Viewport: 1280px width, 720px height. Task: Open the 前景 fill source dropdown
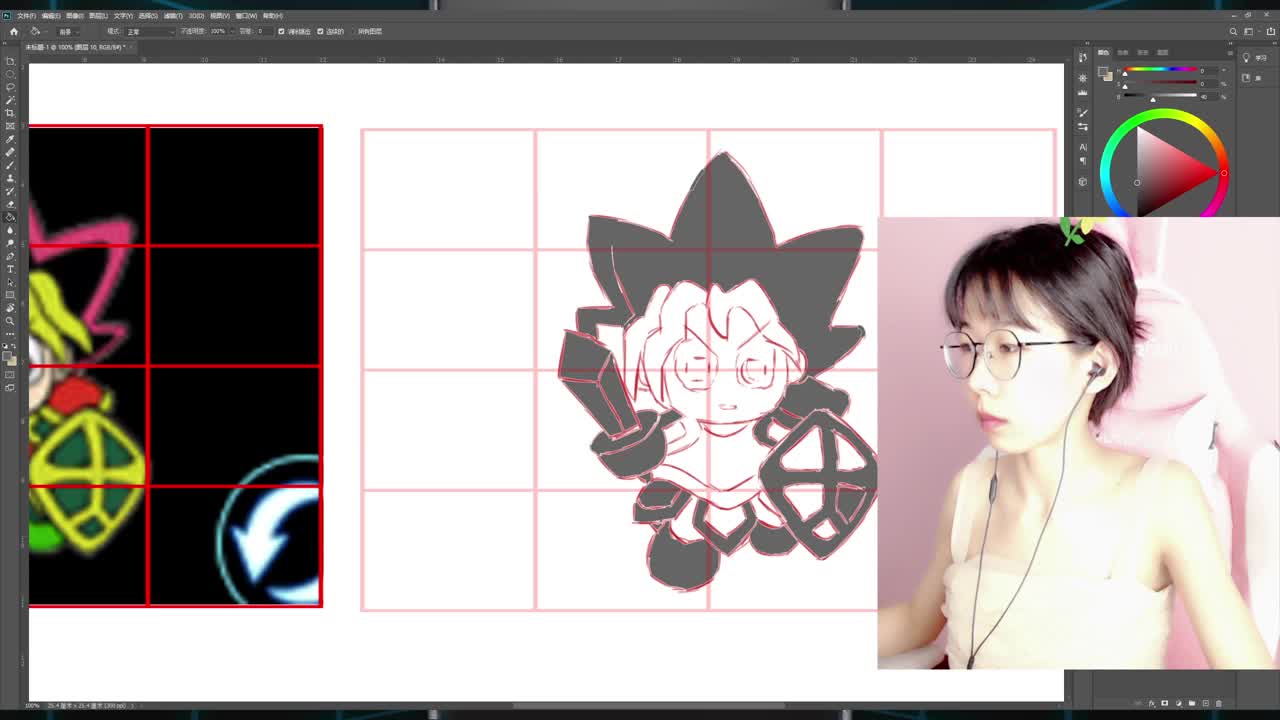click(x=68, y=31)
